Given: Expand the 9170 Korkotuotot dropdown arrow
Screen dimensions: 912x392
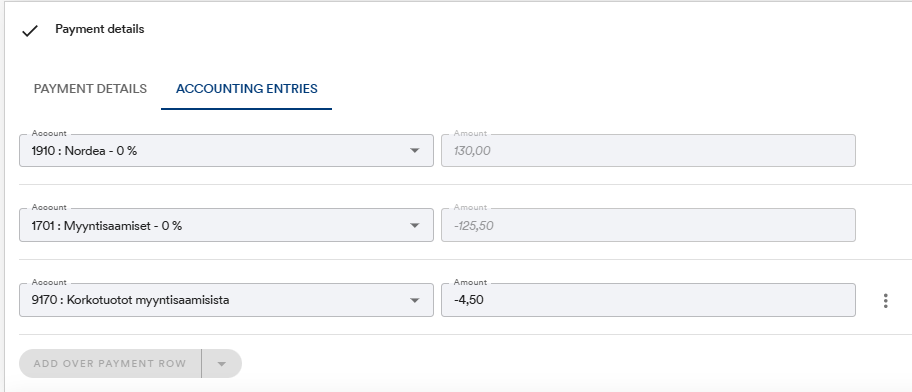Looking at the screenshot, I should click(x=414, y=301).
